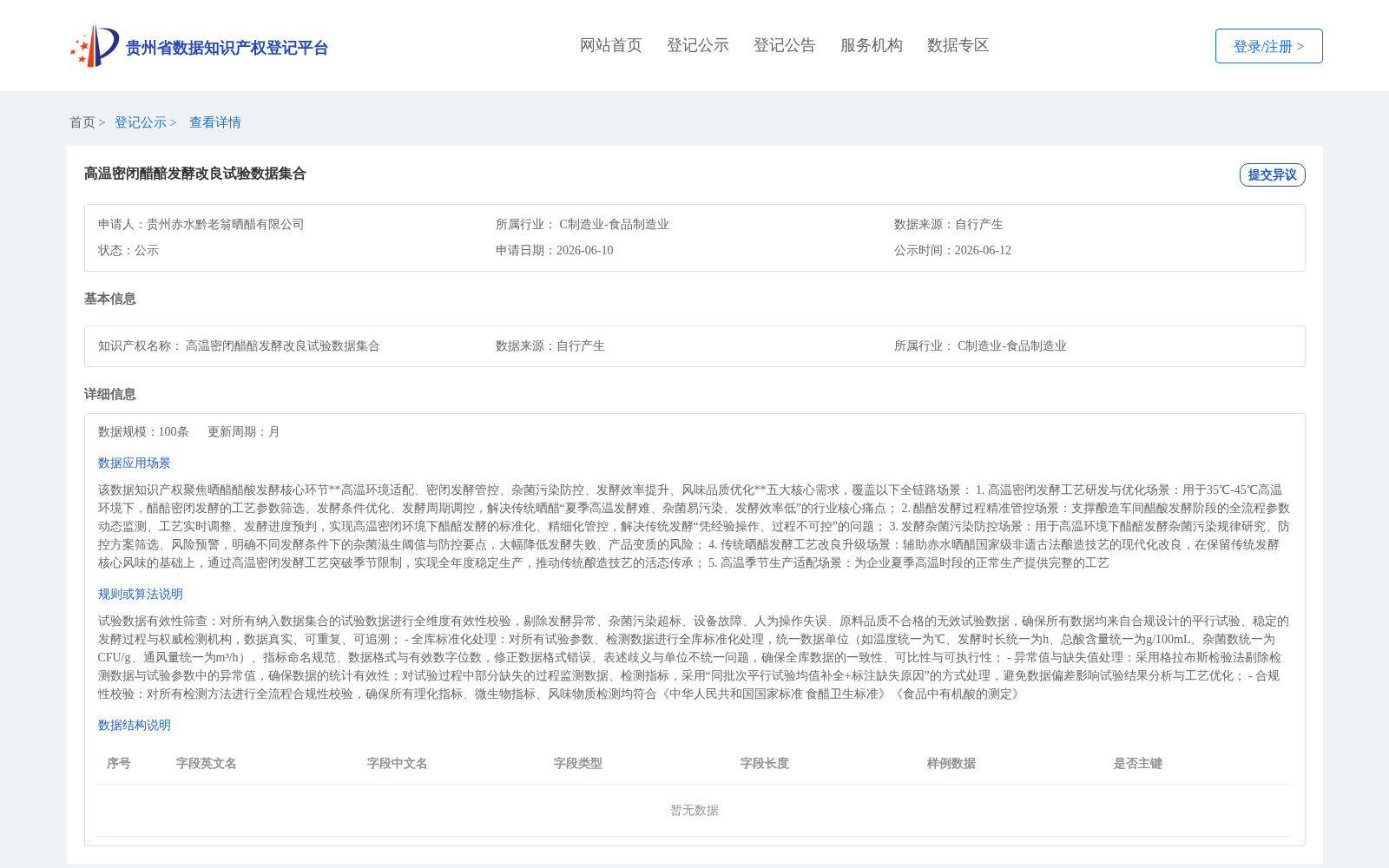
Task: Click 是否主键 column header
Action: click(1138, 763)
